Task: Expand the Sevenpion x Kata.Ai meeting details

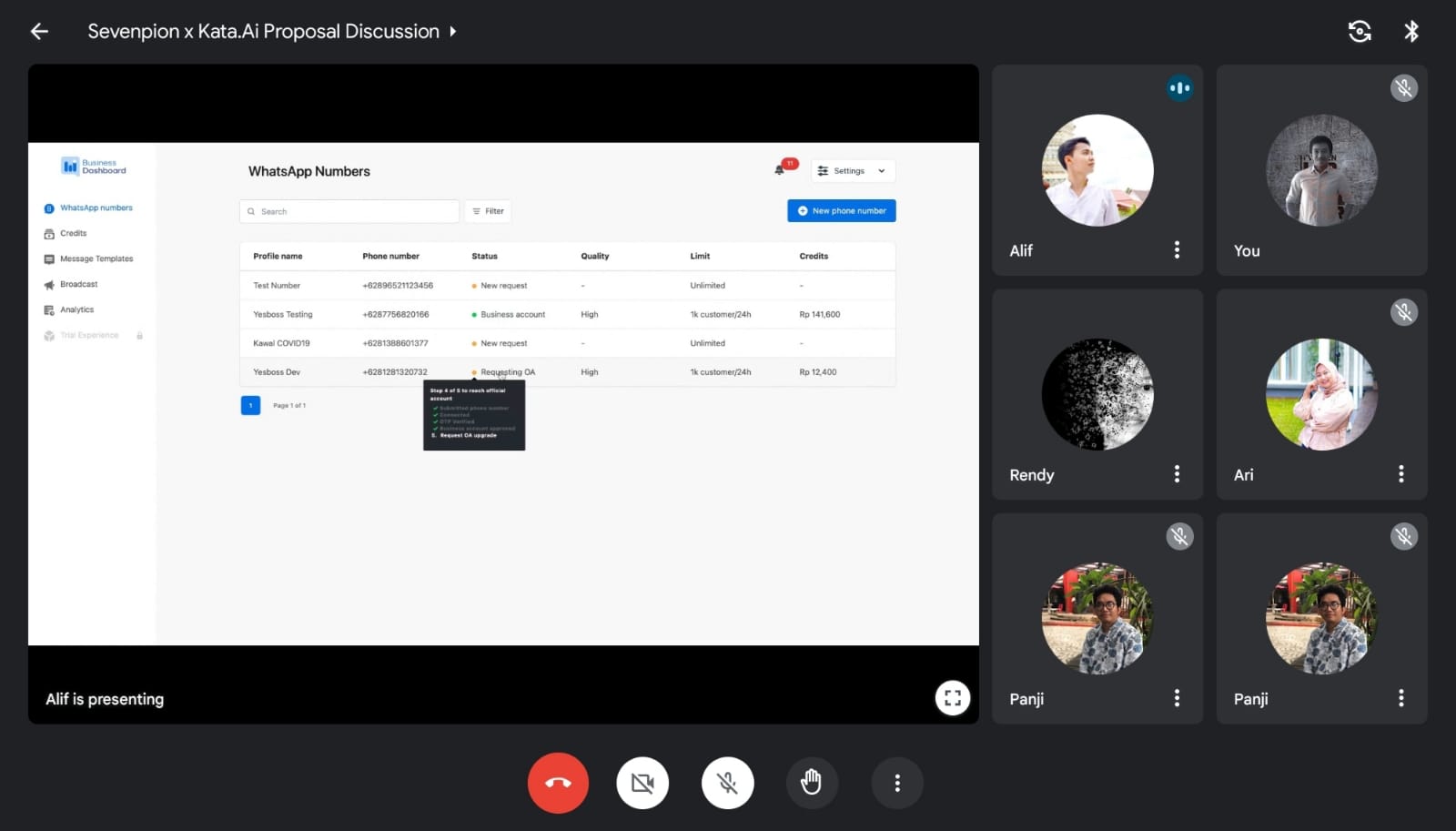Action: click(x=272, y=31)
